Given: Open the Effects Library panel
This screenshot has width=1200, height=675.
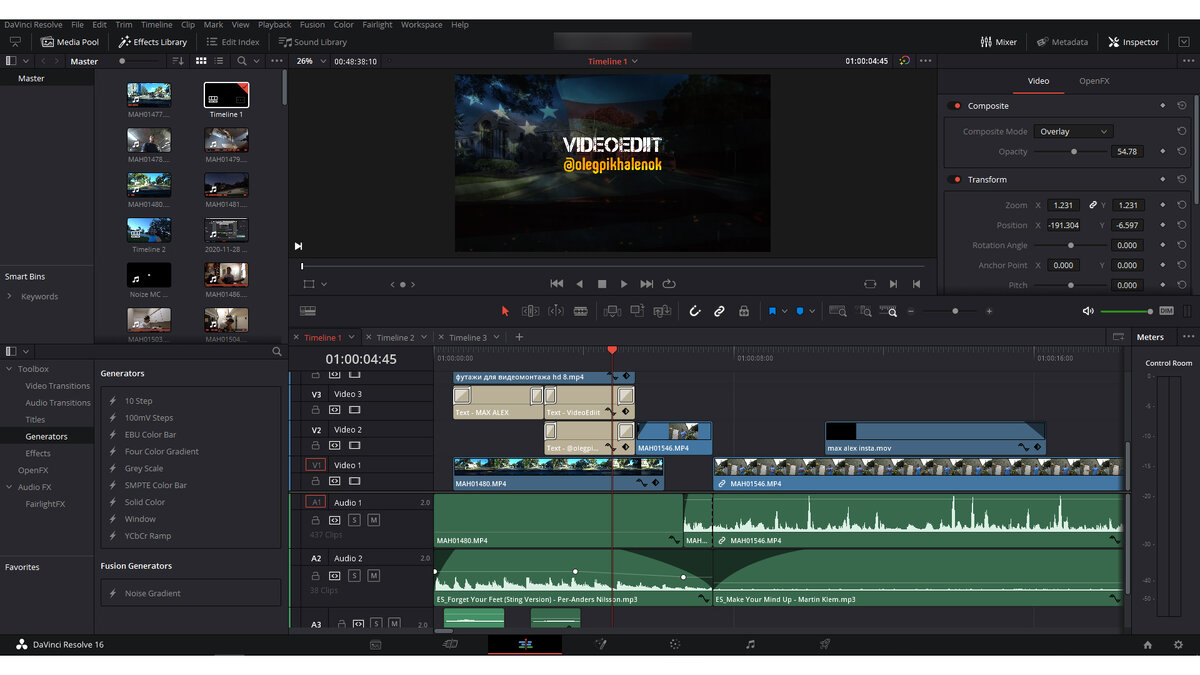Looking at the screenshot, I should [x=153, y=42].
